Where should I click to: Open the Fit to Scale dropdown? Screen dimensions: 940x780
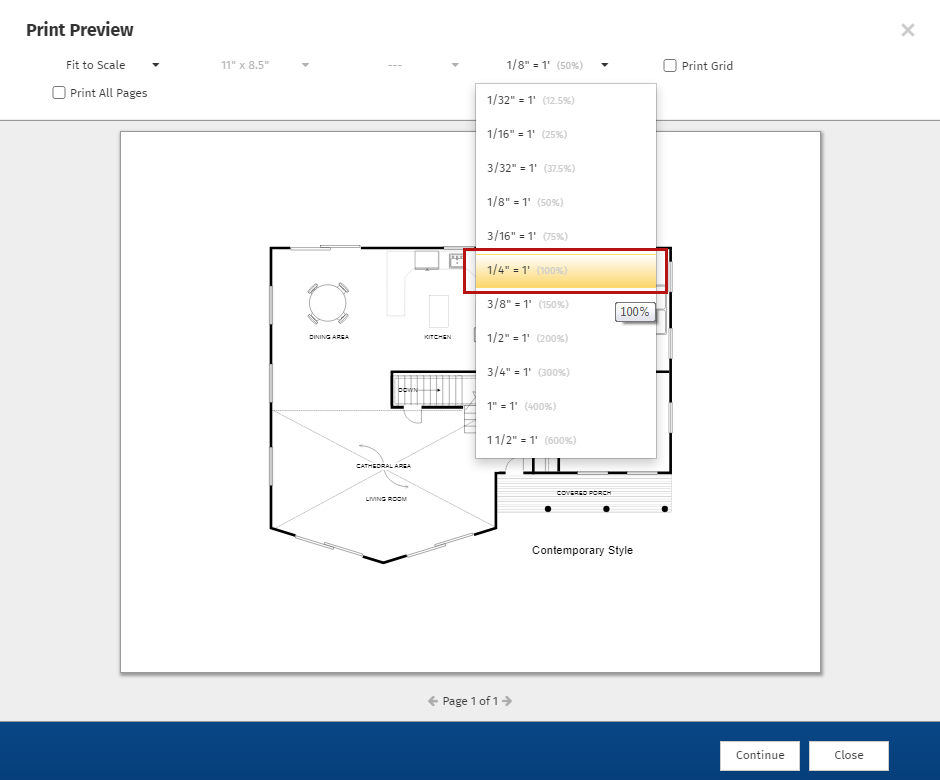click(112, 65)
